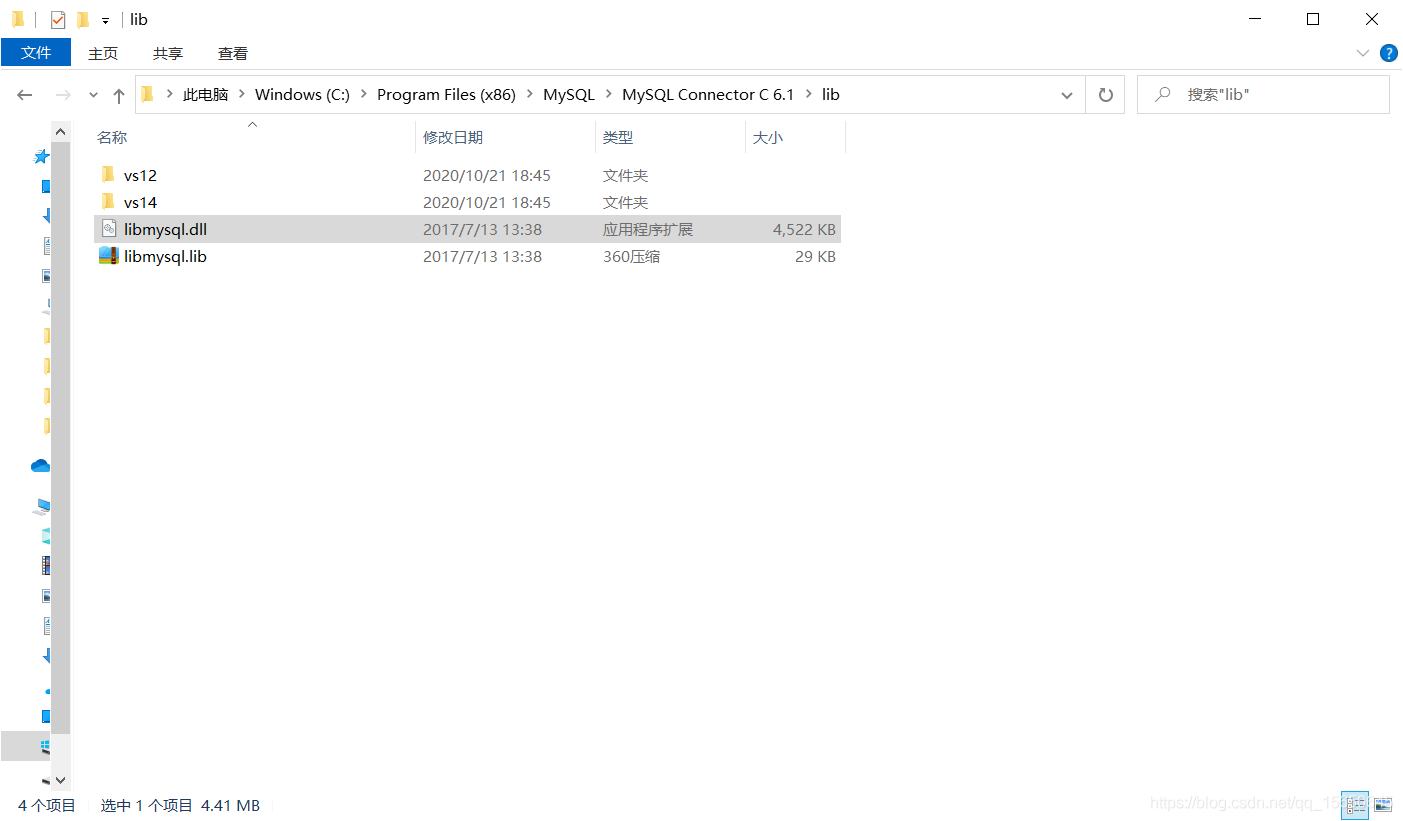Click the OneDrive cloud icon in navigation pane
Screen dimensions: 1403x821
click(40, 466)
